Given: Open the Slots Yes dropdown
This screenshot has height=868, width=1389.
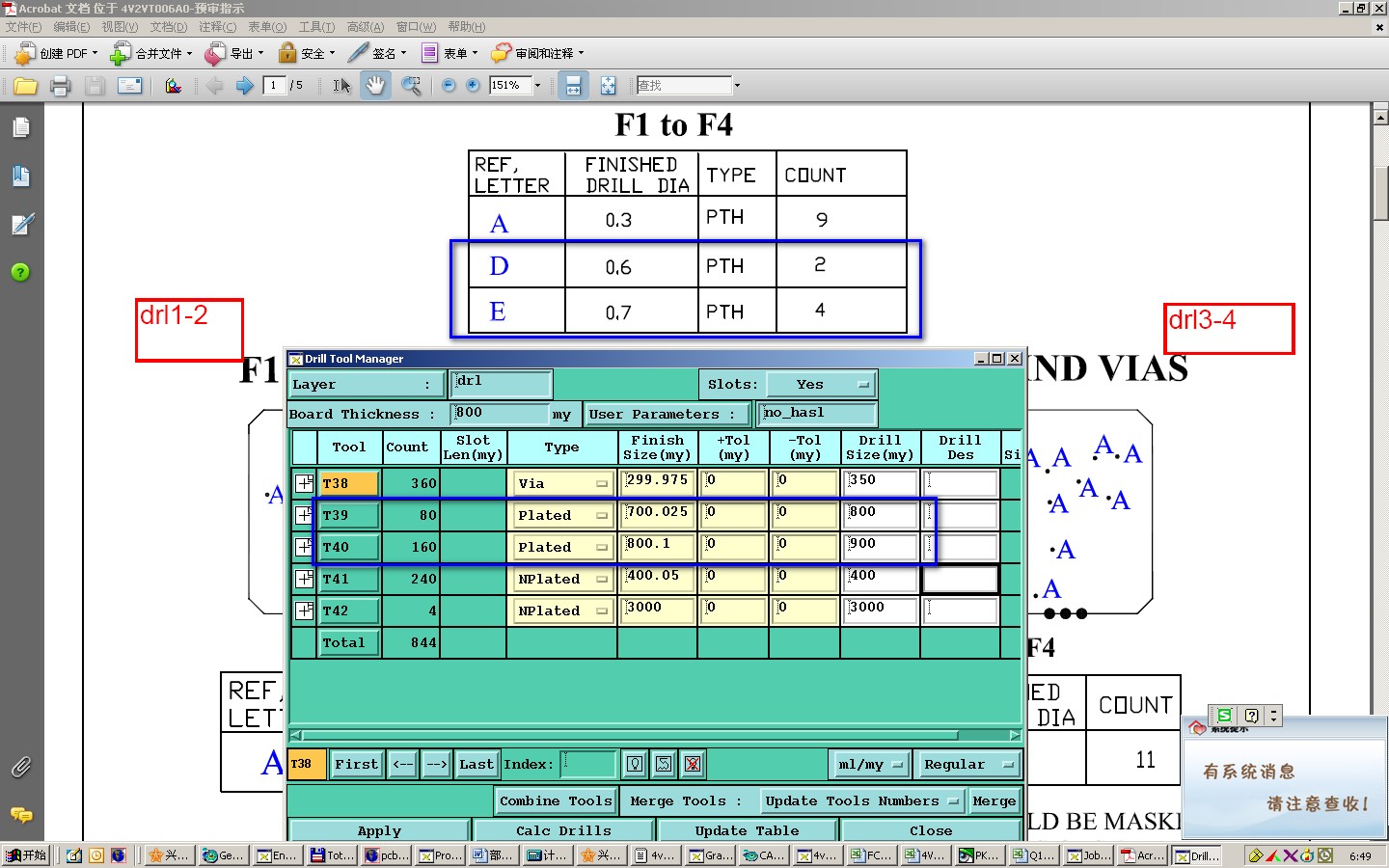Looking at the screenshot, I should pyautogui.click(x=822, y=385).
